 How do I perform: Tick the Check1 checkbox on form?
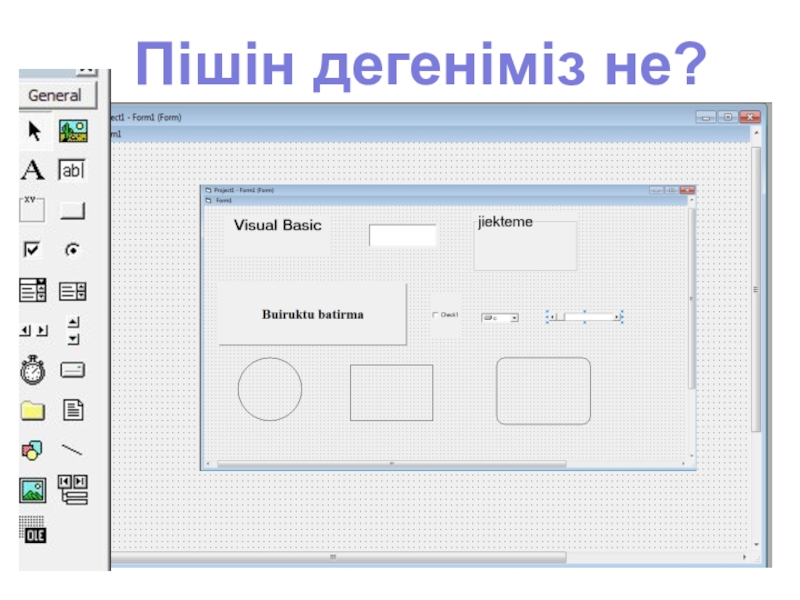pyautogui.click(x=435, y=315)
